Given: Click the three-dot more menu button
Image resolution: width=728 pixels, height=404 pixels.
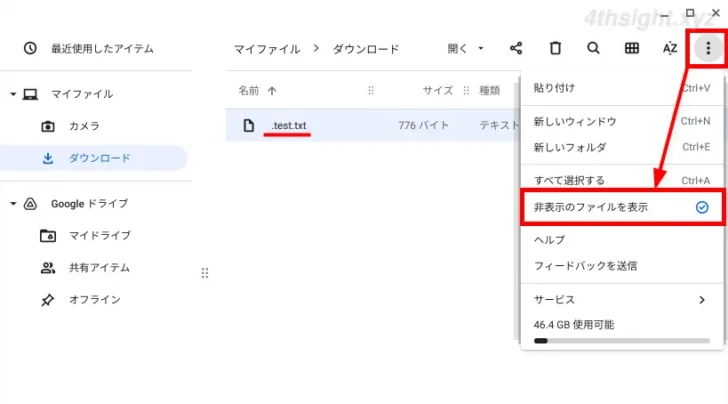Looking at the screenshot, I should [x=708, y=48].
